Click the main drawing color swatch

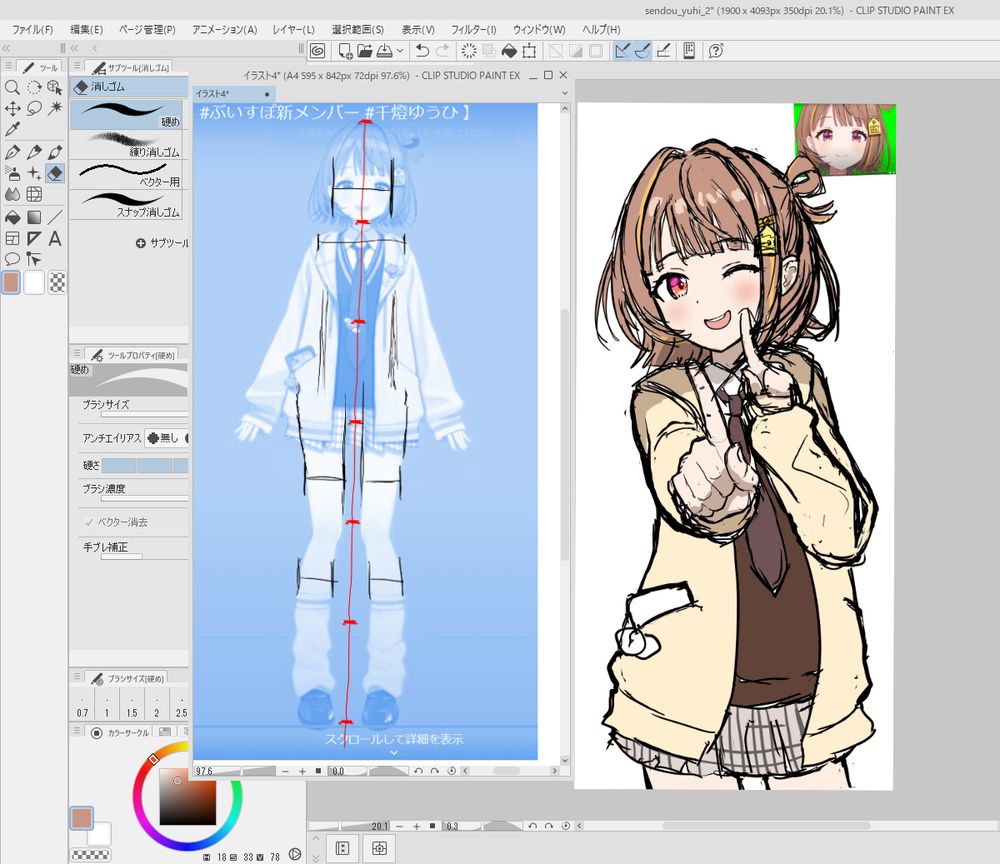click(x=82, y=818)
